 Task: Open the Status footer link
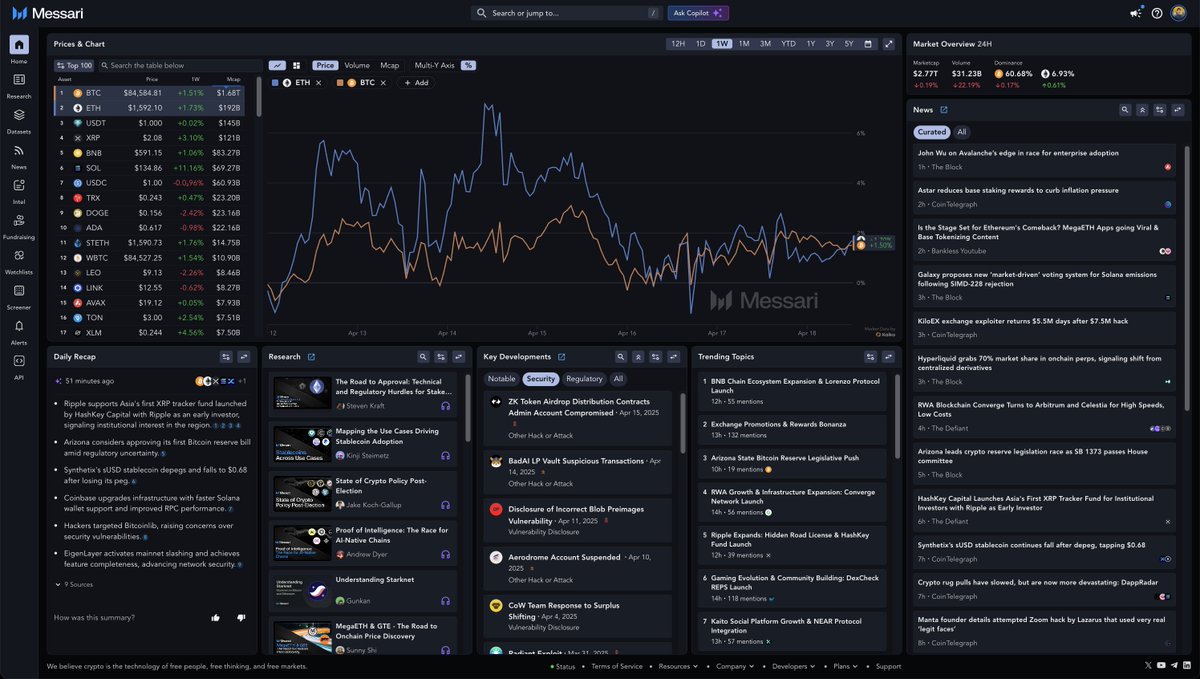coord(565,666)
